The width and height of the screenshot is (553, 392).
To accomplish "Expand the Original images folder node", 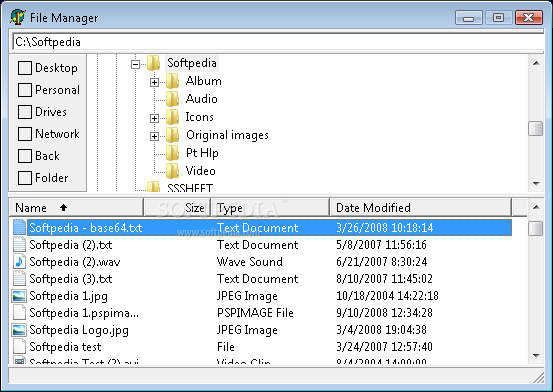I will pyautogui.click(x=154, y=136).
